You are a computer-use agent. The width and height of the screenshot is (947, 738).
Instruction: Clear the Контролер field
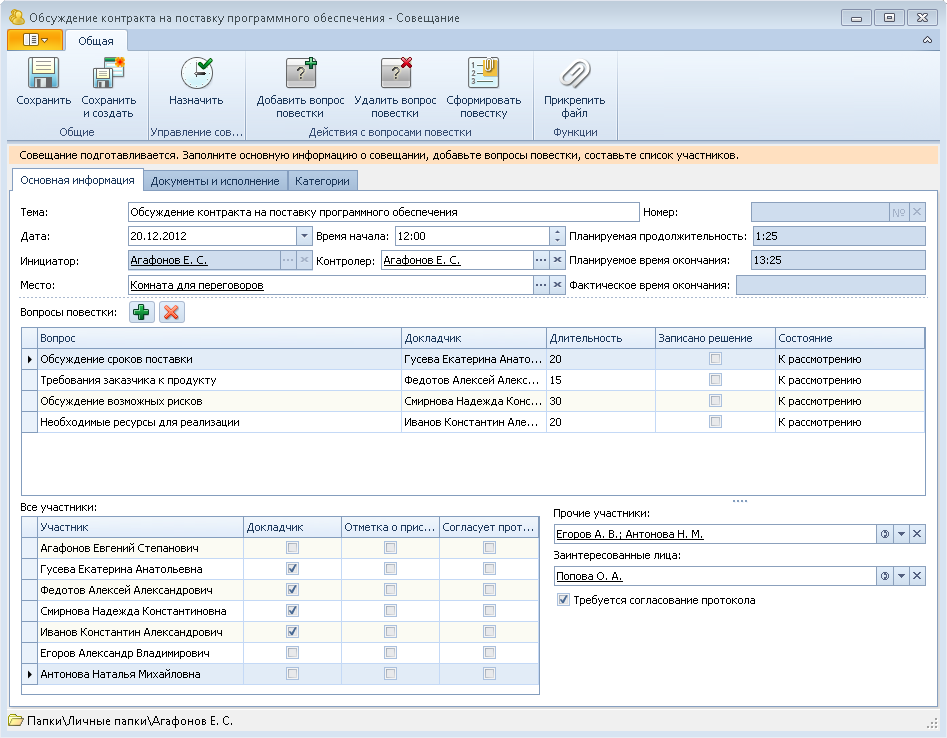[x=557, y=260]
